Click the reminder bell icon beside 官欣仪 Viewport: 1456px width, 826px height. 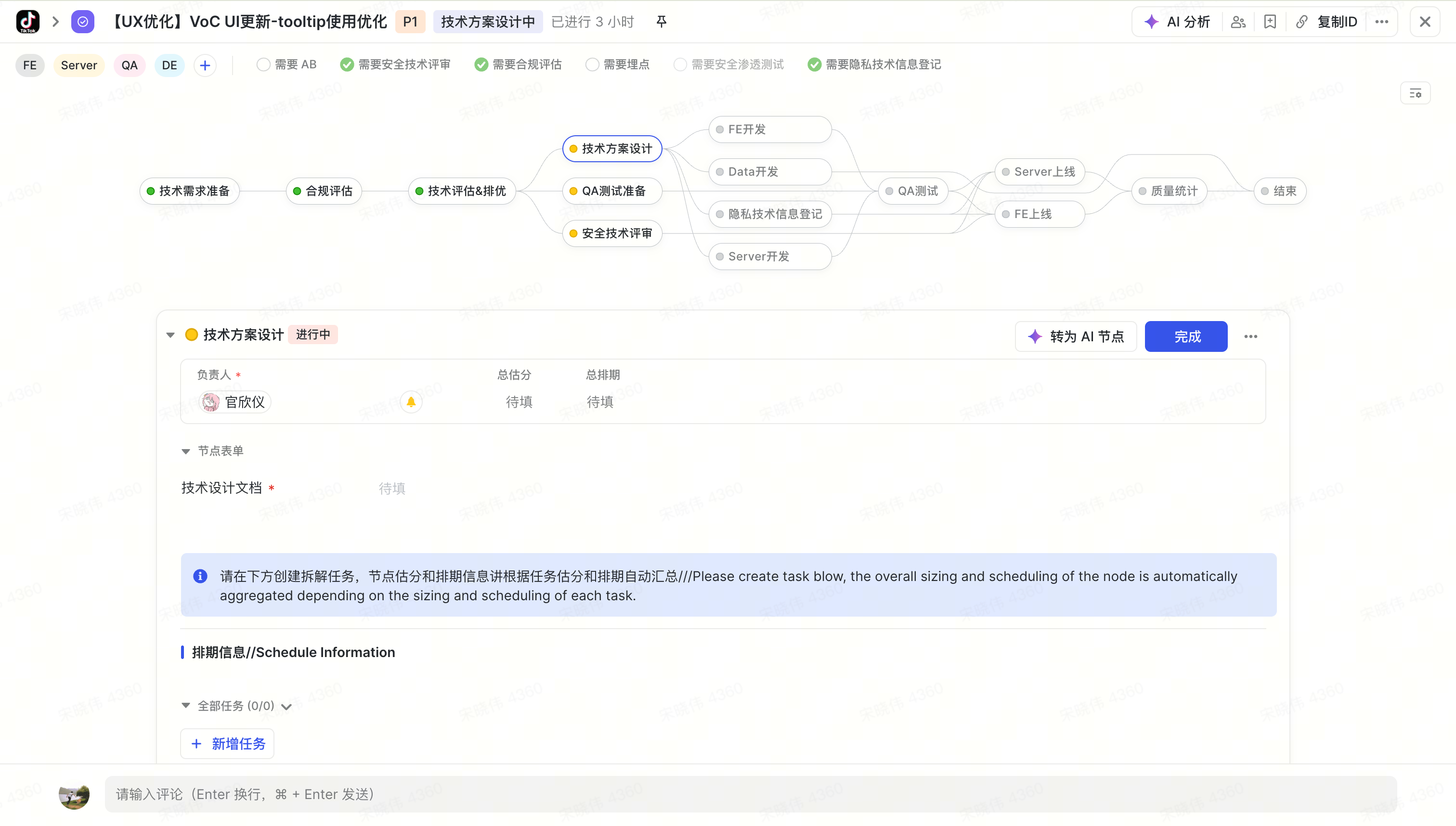pyautogui.click(x=411, y=401)
